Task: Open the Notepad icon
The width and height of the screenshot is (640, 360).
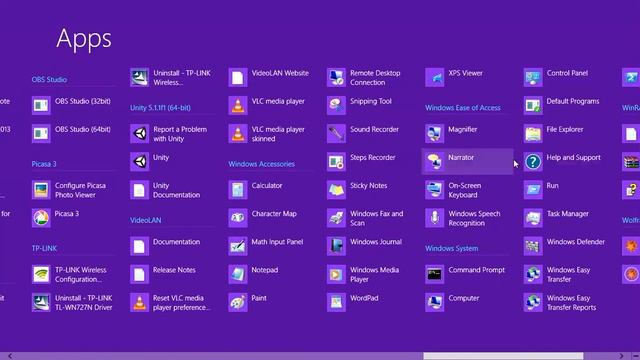Action: click(x=238, y=274)
